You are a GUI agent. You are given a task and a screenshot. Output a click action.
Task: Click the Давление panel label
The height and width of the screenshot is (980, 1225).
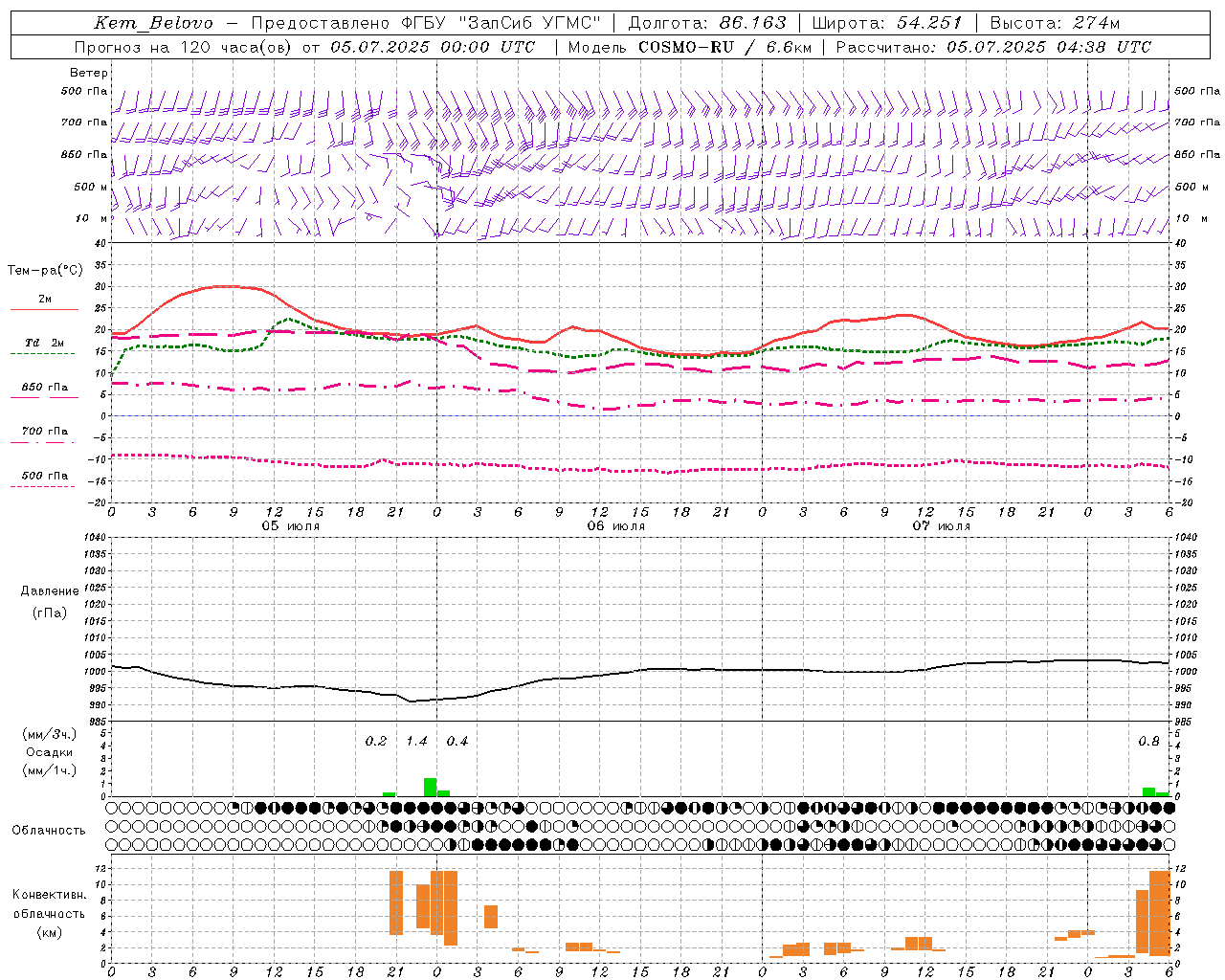[50, 591]
